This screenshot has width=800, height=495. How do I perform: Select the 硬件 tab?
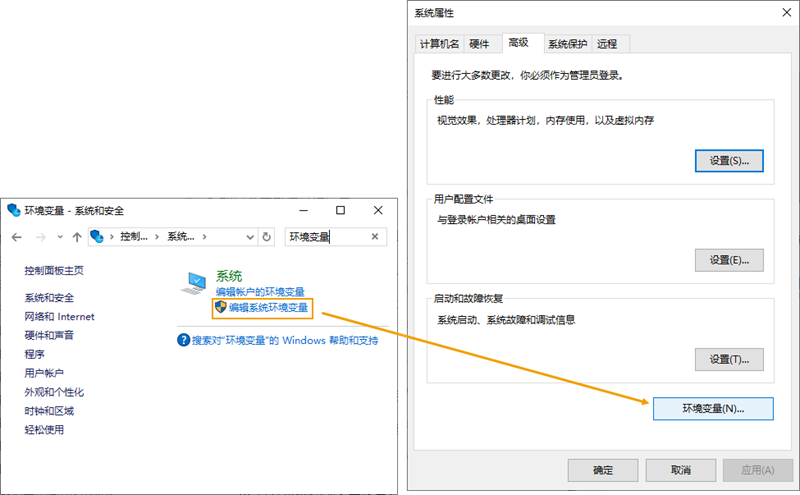[480, 43]
